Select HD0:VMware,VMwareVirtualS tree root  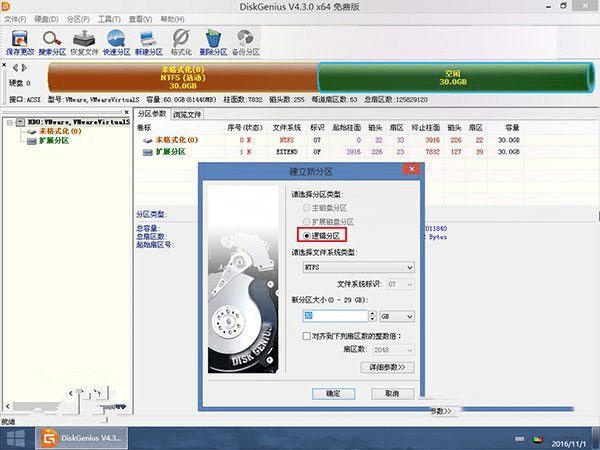pyautogui.click(x=78, y=122)
